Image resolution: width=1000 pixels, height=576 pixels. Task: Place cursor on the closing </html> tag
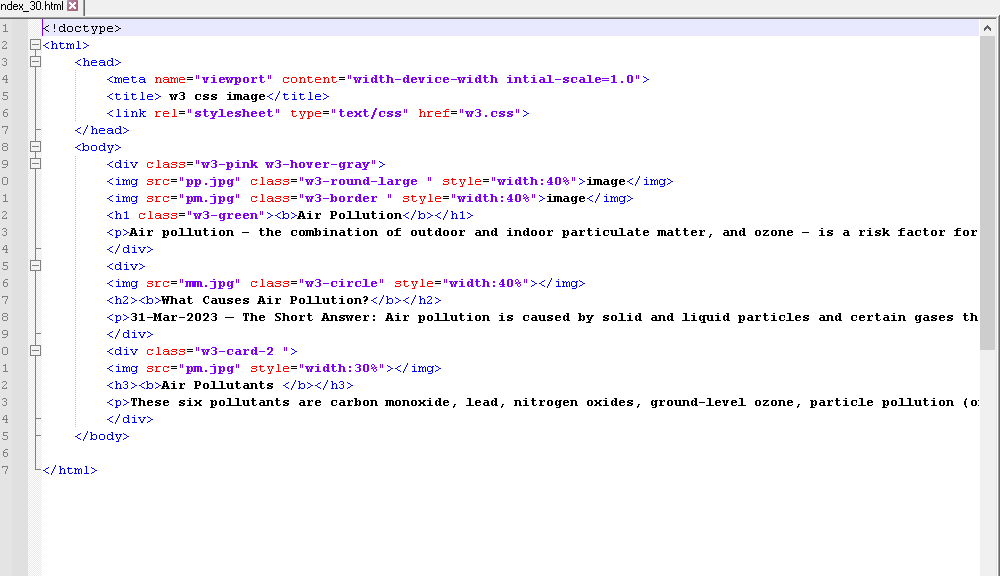tap(70, 470)
